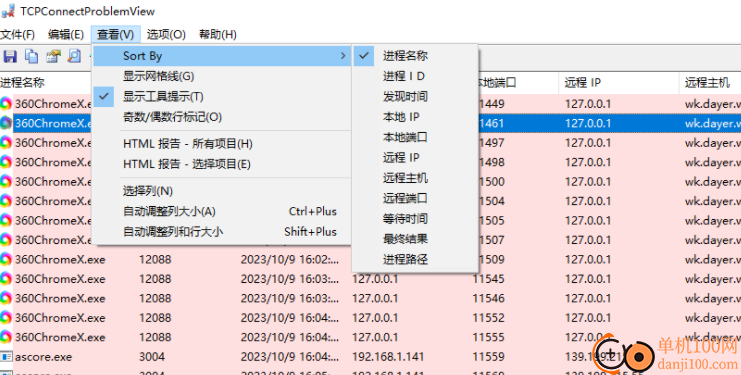741x375 pixels.
Task: Open 选择列(N) column chooser
Action: pos(222,191)
